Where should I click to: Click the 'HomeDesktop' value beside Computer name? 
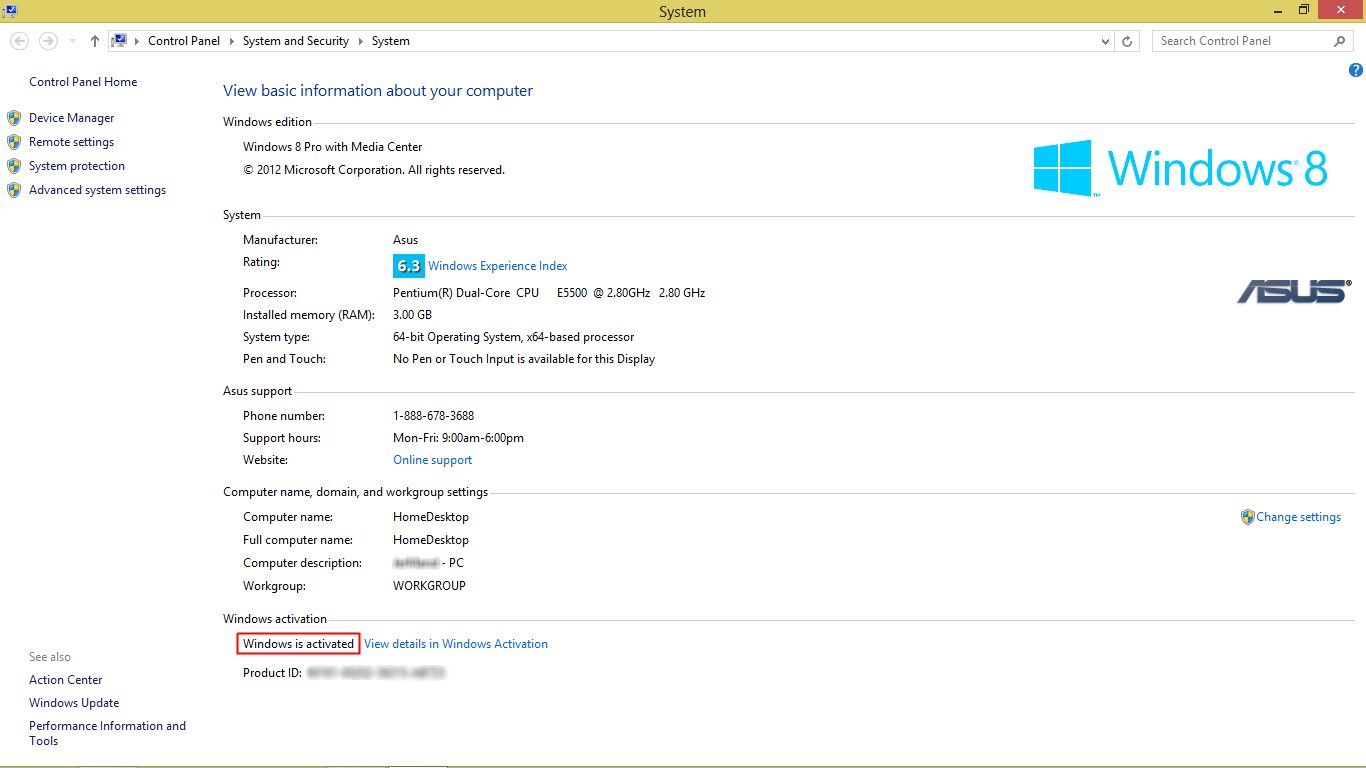[431, 517]
